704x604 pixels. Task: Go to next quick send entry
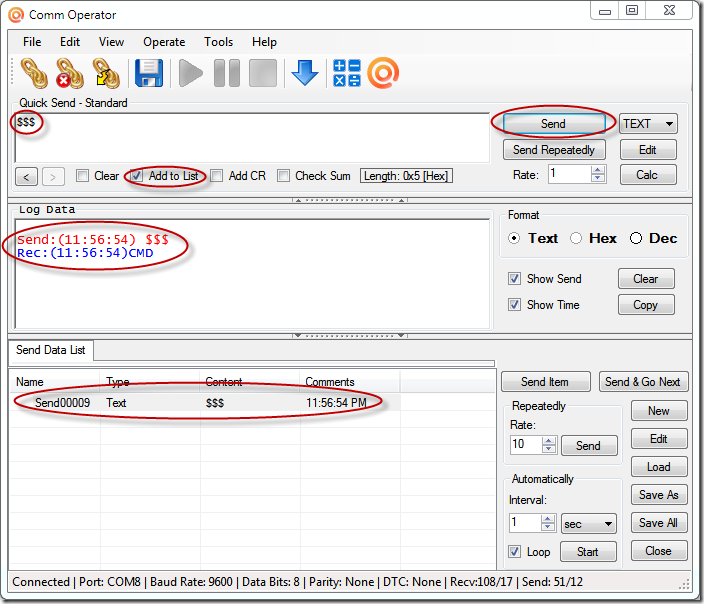pyautogui.click(x=53, y=176)
